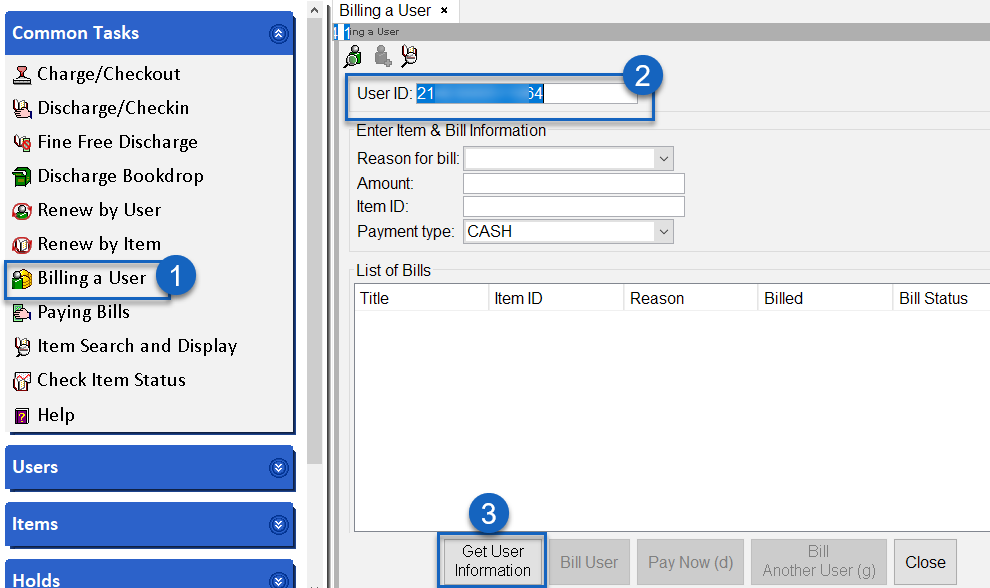Click the Pay Now (d) button
Image resolution: width=990 pixels, height=588 pixels.
tap(691, 562)
